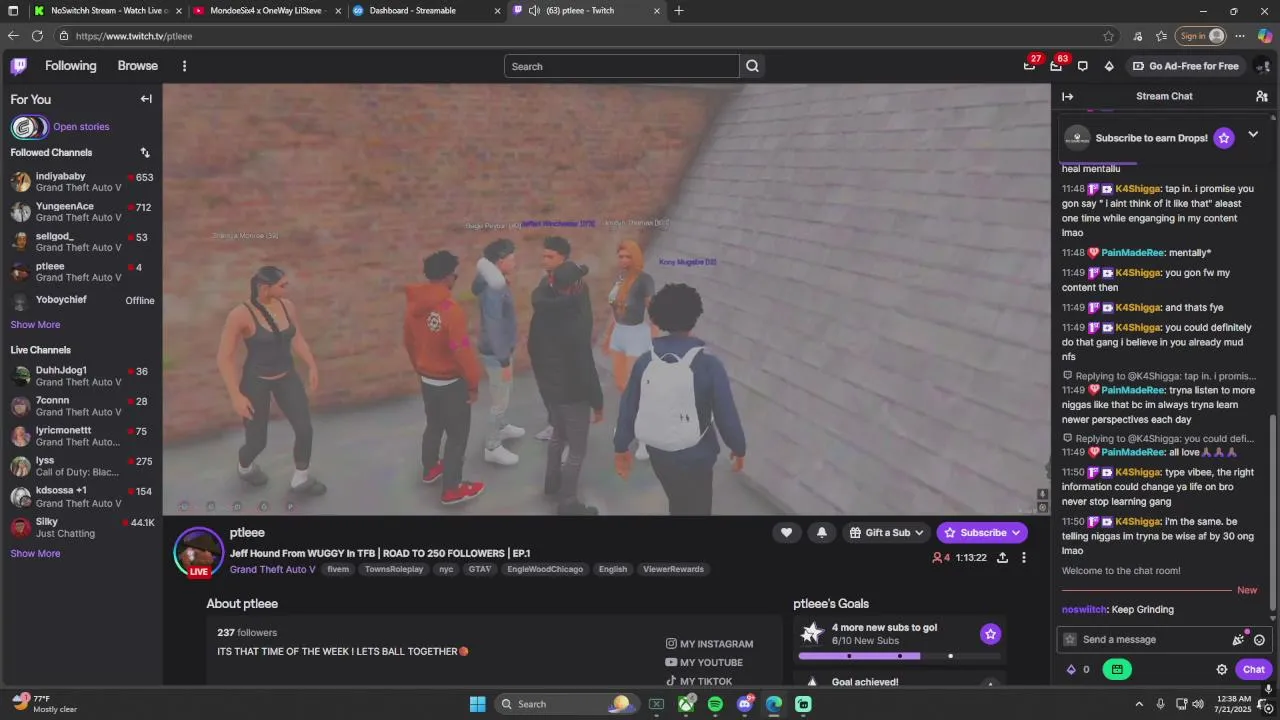Sort followed channels with arrows icon
Screen dimensions: 1280x720
[145, 153]
